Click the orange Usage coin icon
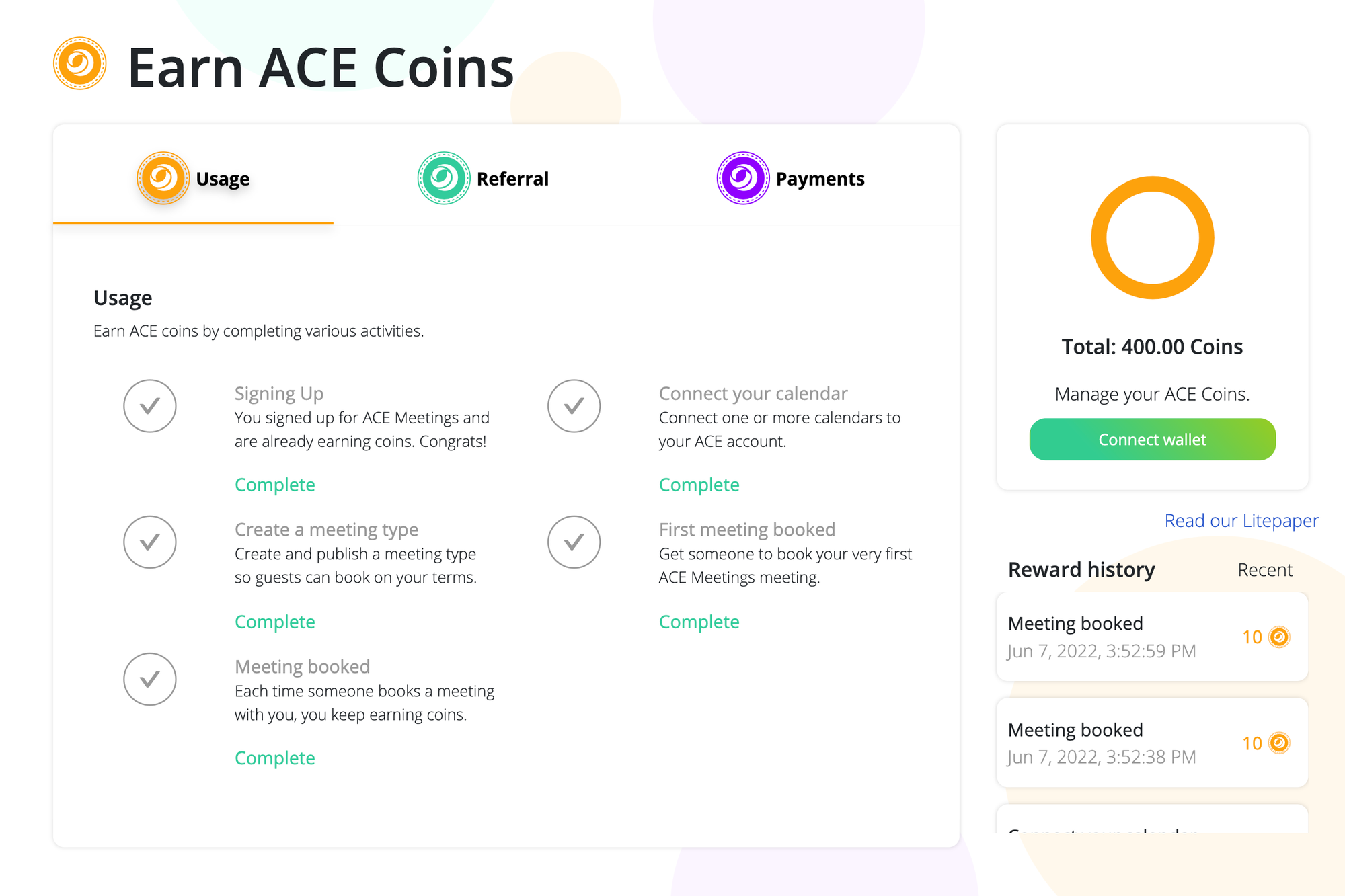This screenshot has height=896, width=1345. coord(163,178)
